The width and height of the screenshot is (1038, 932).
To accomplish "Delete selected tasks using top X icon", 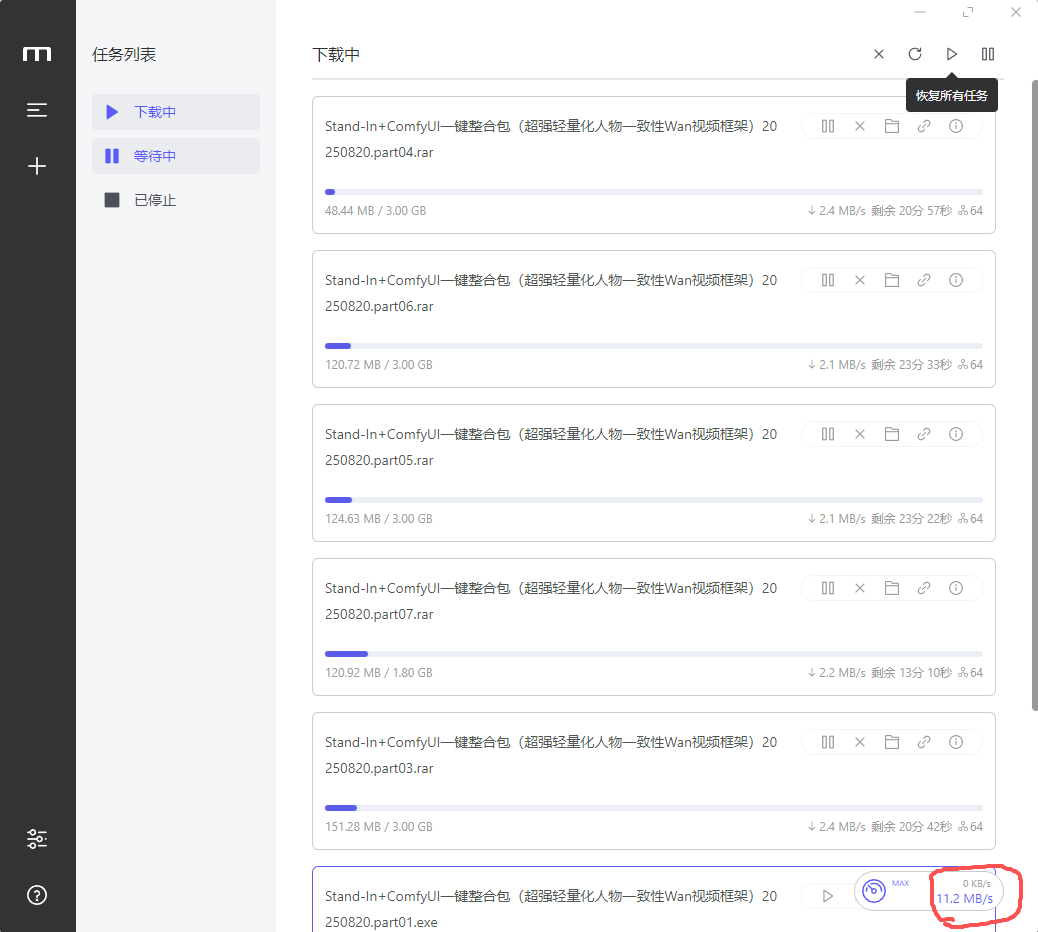I will pyautogui.click(x=879, y=54).
